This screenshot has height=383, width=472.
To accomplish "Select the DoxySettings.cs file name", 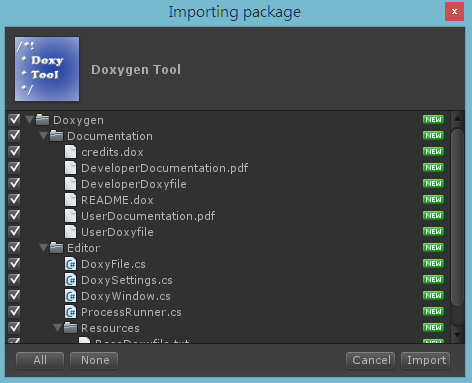I will pos(127,280).
